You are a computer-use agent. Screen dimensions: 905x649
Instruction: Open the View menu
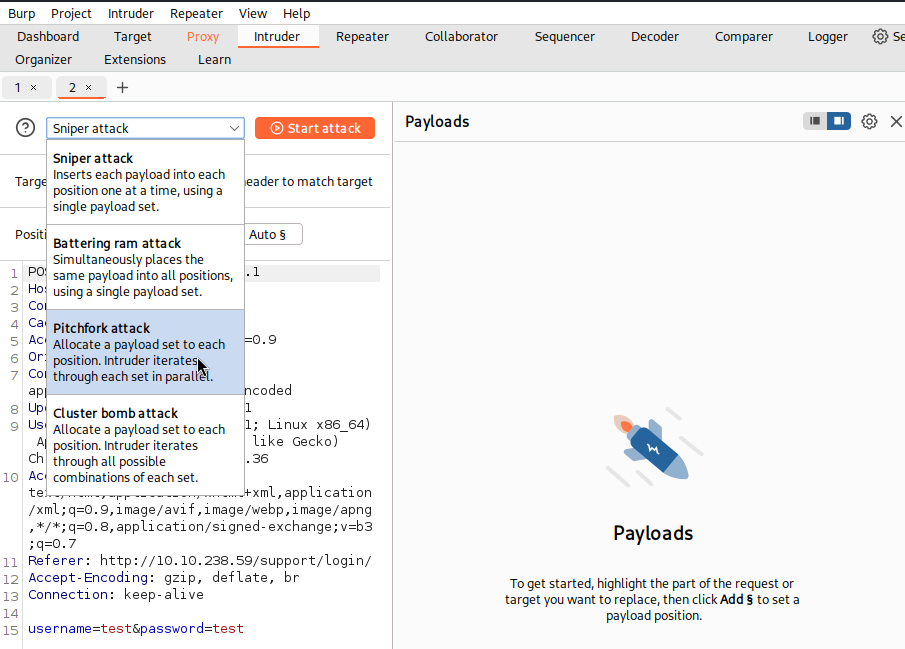coord(253,13)
